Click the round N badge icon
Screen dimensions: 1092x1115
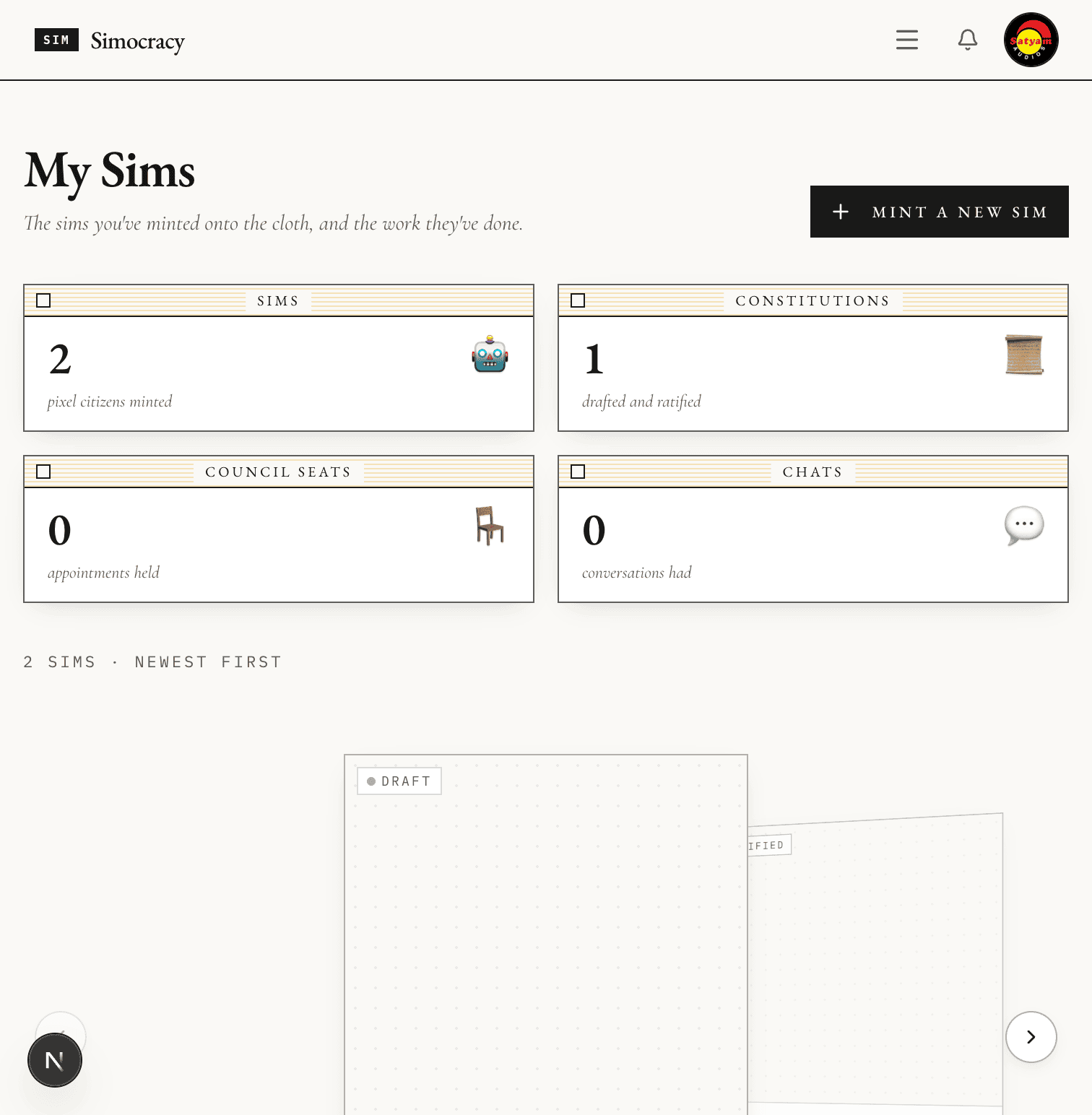tap(55, 1060)
